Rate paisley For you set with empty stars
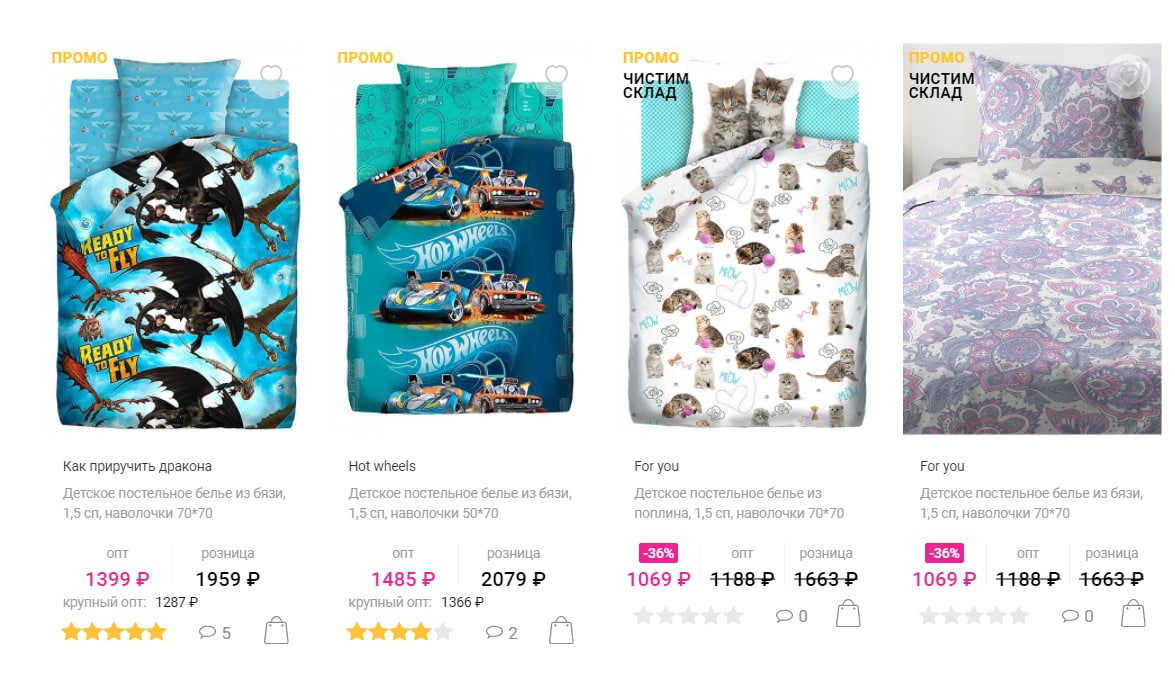 (x=973, y=616)
